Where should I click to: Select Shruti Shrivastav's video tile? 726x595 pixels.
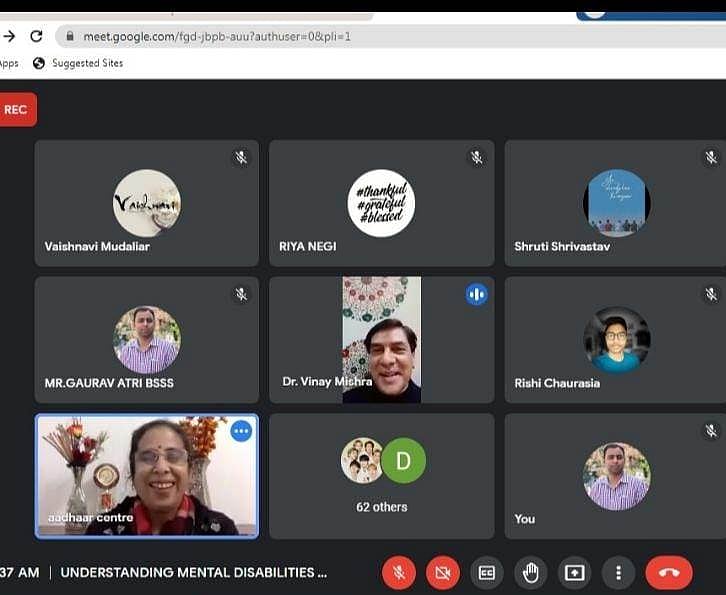pos(616,203)
